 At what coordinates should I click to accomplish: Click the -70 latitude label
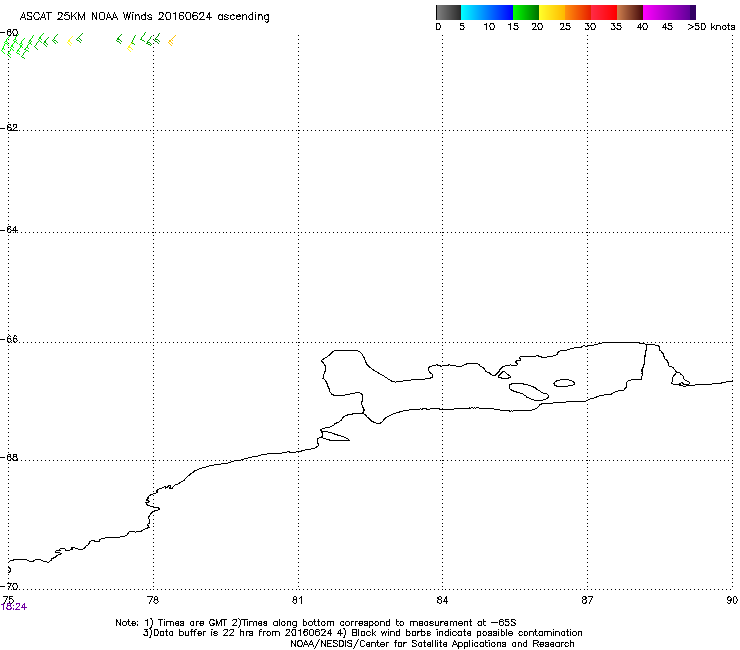pos(9,587)
